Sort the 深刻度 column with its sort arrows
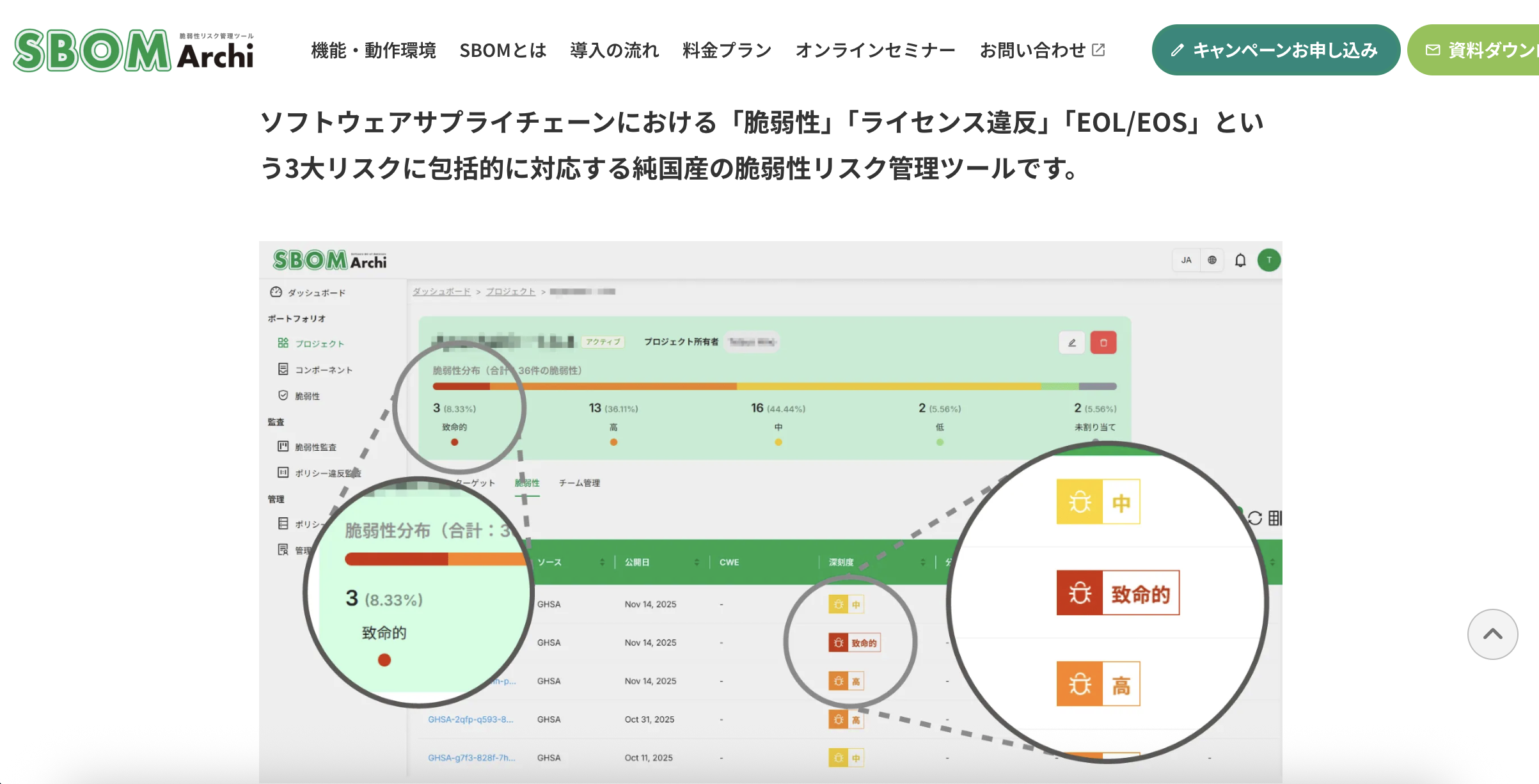The image size is (1539, 784). 923,562
